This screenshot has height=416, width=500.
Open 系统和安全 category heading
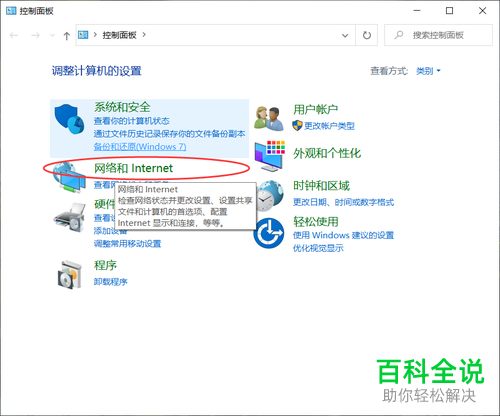122,107
